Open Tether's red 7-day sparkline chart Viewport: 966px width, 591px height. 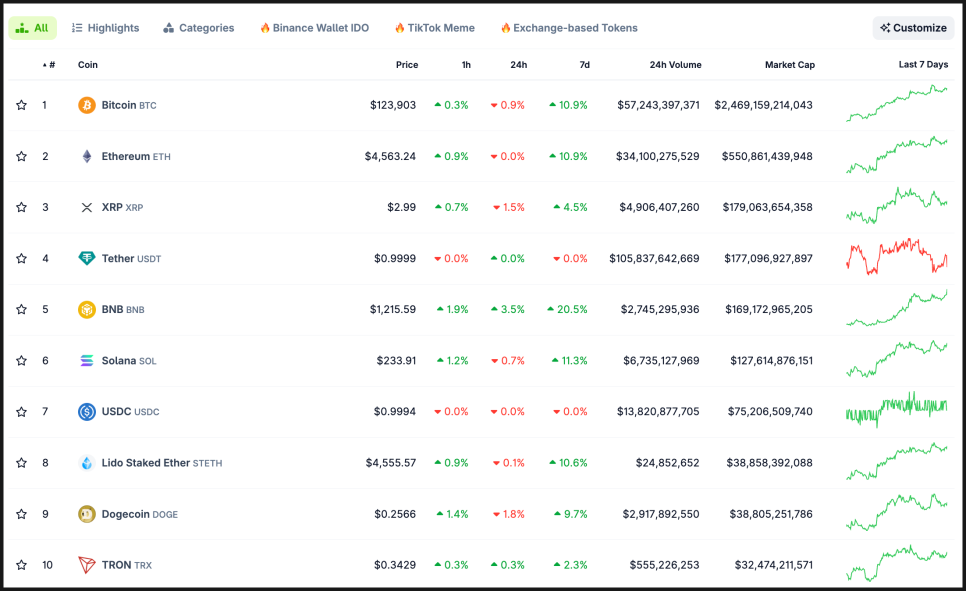(x=896, y=258)
